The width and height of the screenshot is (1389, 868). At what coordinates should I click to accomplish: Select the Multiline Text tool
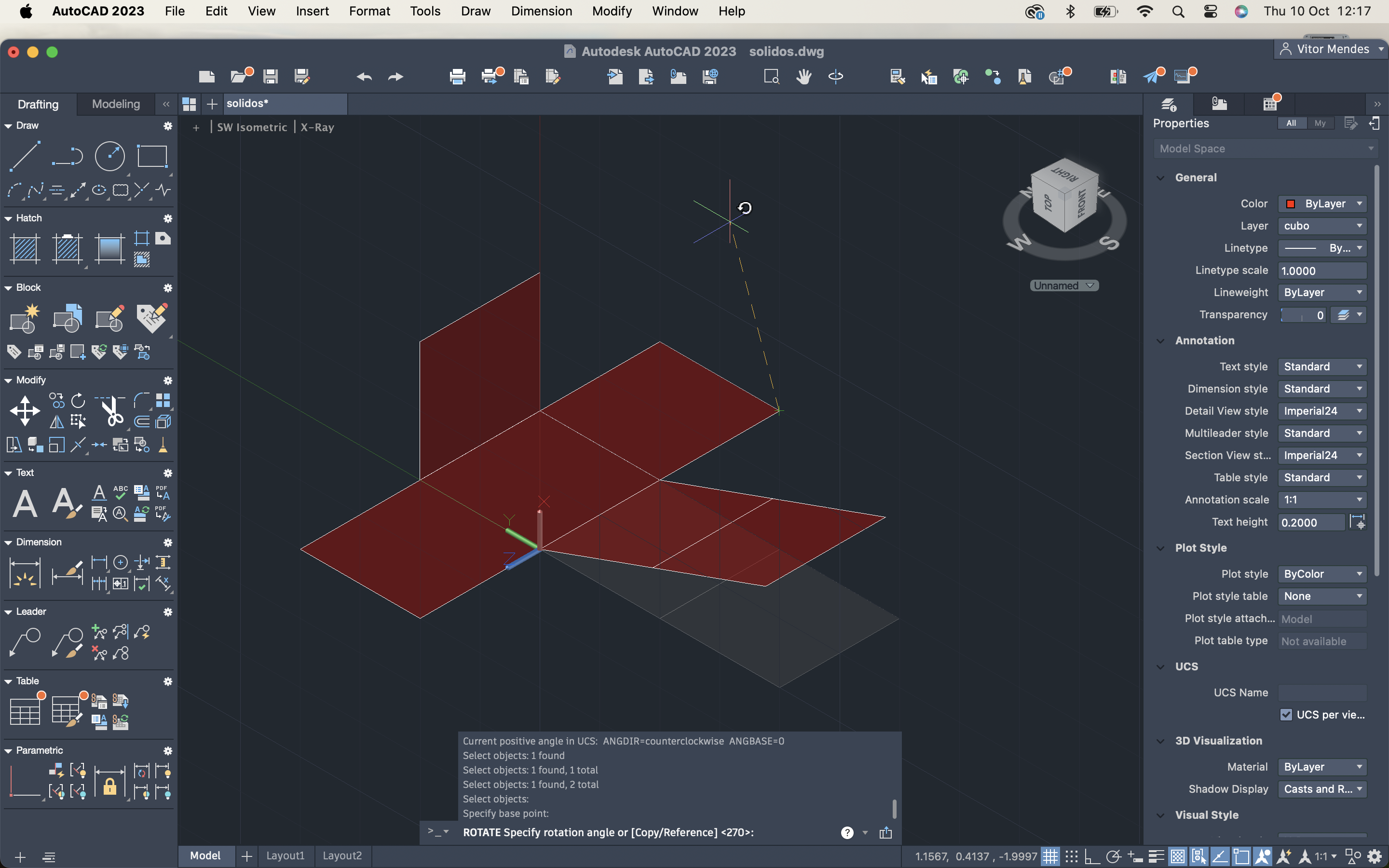[25, 503]
